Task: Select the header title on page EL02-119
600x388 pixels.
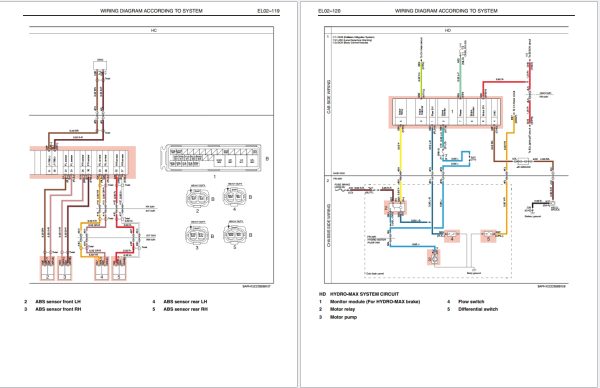Action: tap(151, 11)
